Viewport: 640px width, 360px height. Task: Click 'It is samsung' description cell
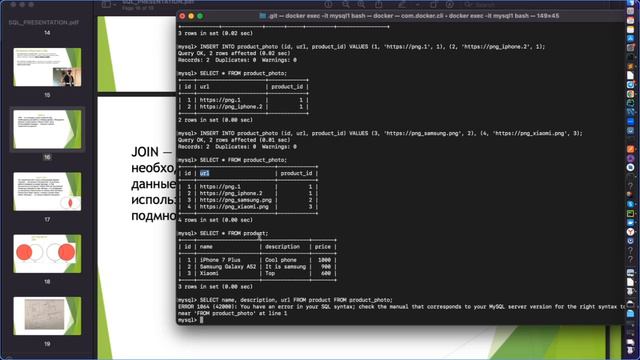(285, 267)
